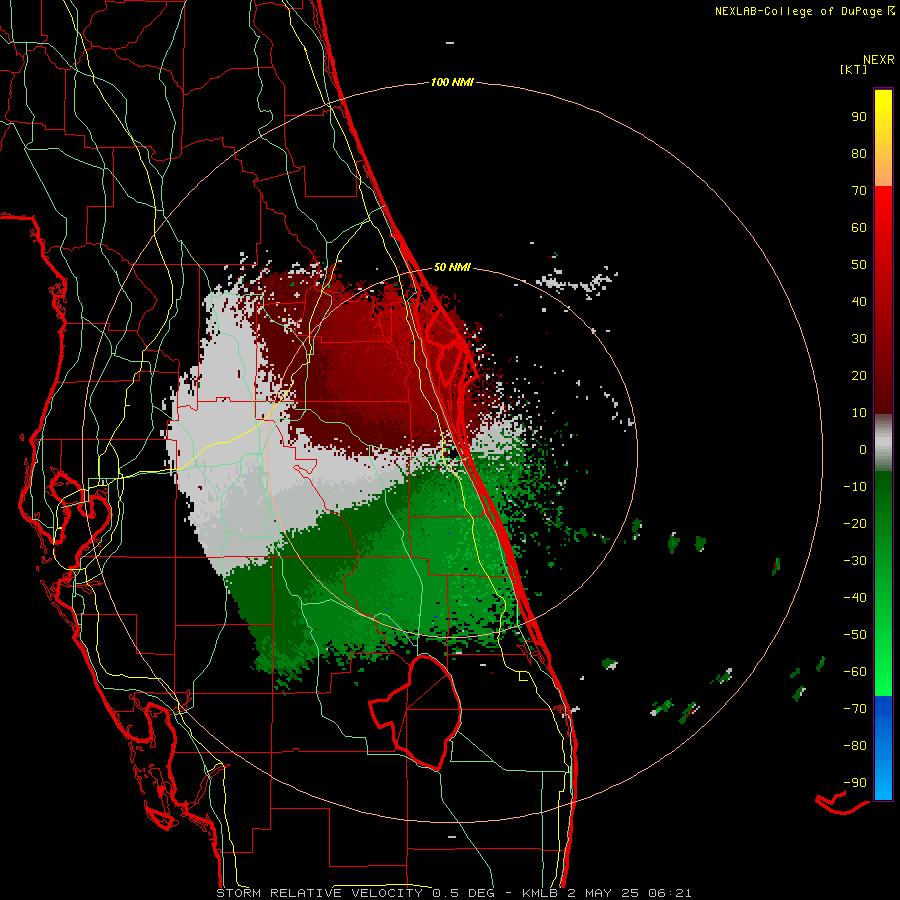Click the 20 value on velocity scale
The height and width of the screenshot is (900, 900).
click(859, 375)
